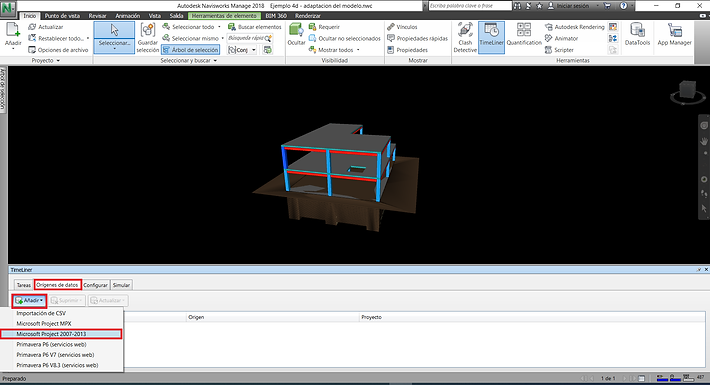Click Guardar selección icon
Image resolution: width=710 pixels, height=385 pixels.
pyautogui.click(x=148, y=38)
